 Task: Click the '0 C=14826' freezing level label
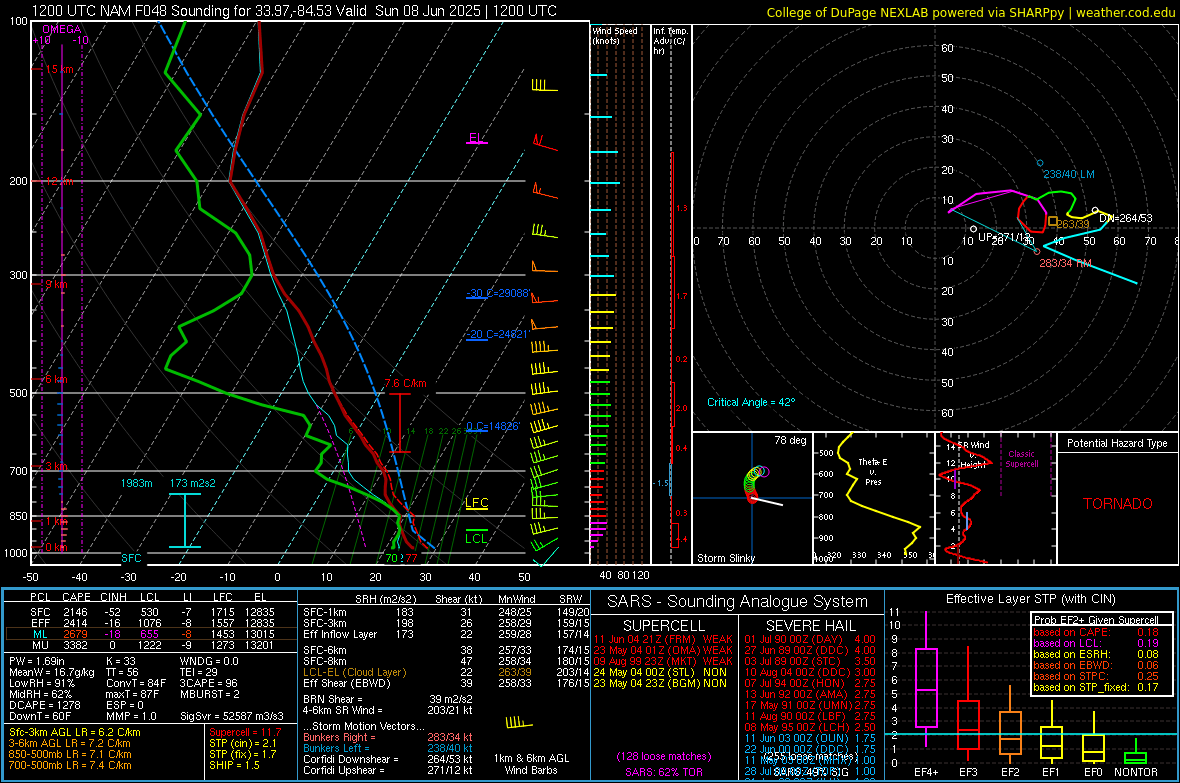[493, 426]
